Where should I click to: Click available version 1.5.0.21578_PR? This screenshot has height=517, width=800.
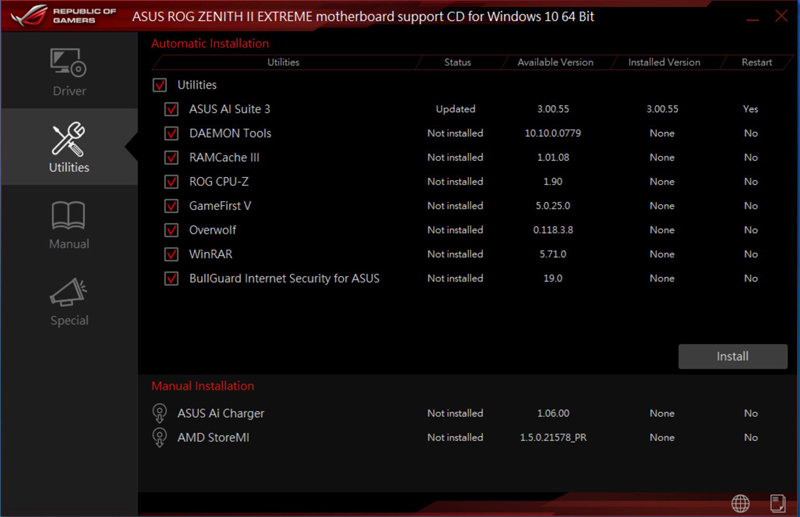[553, 437]
